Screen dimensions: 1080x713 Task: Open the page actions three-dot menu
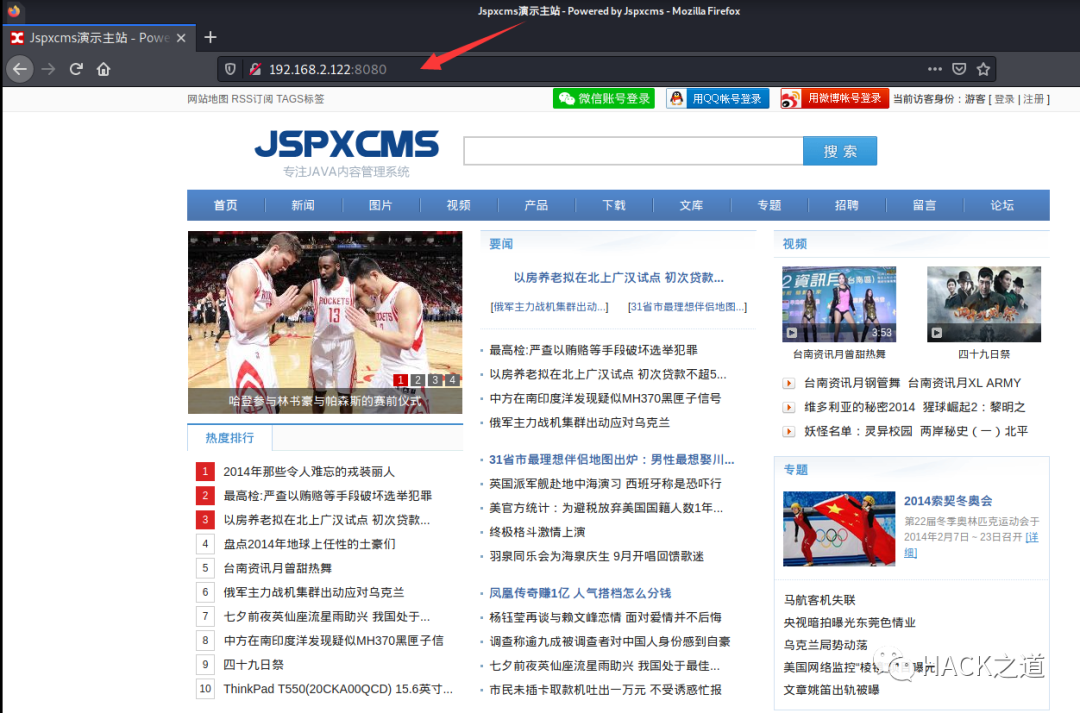(935, 69)
